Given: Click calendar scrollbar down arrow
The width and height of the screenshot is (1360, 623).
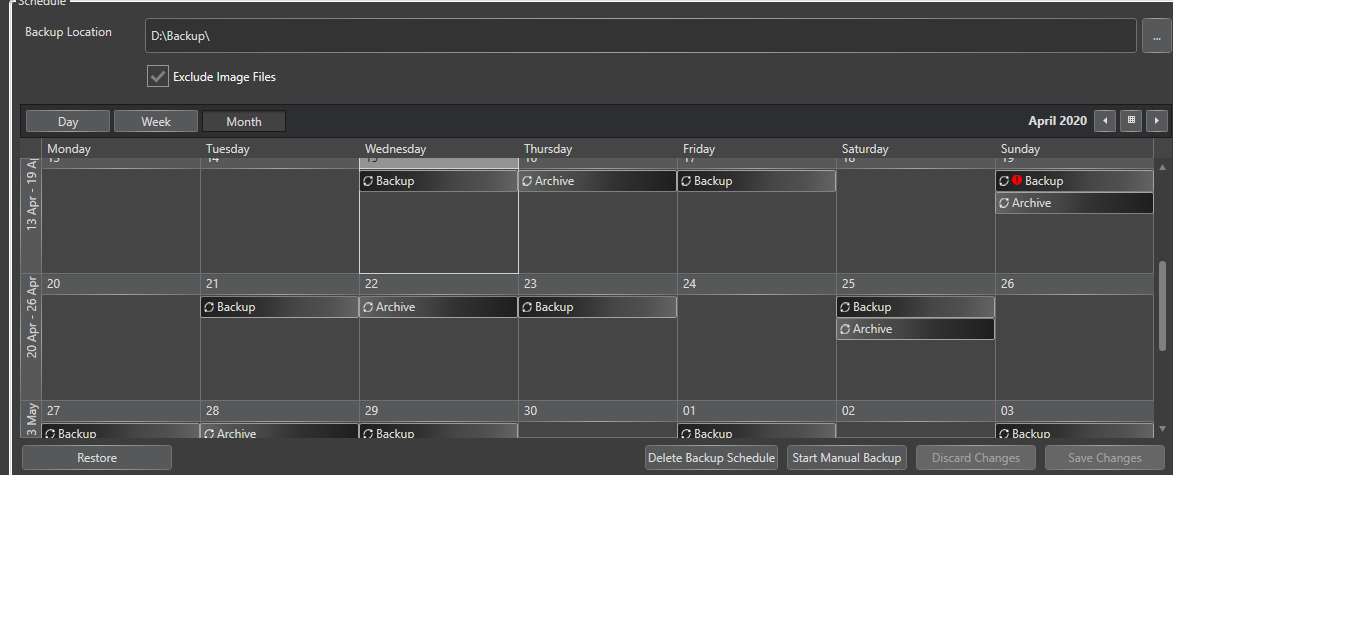Looking at the screenshot, I should pyautogui.click(x=1162, y=428).
